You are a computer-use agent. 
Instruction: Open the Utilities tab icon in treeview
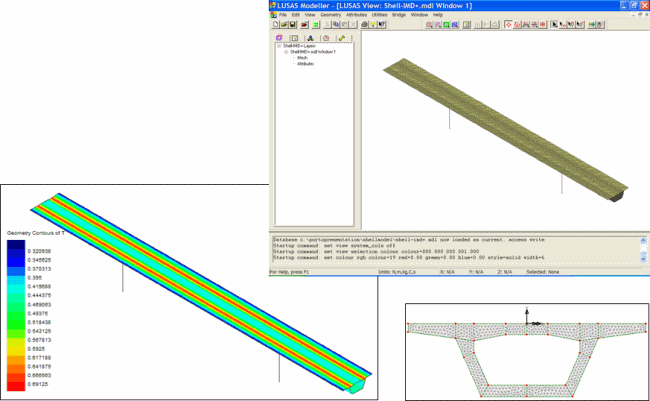pos(341,37)
